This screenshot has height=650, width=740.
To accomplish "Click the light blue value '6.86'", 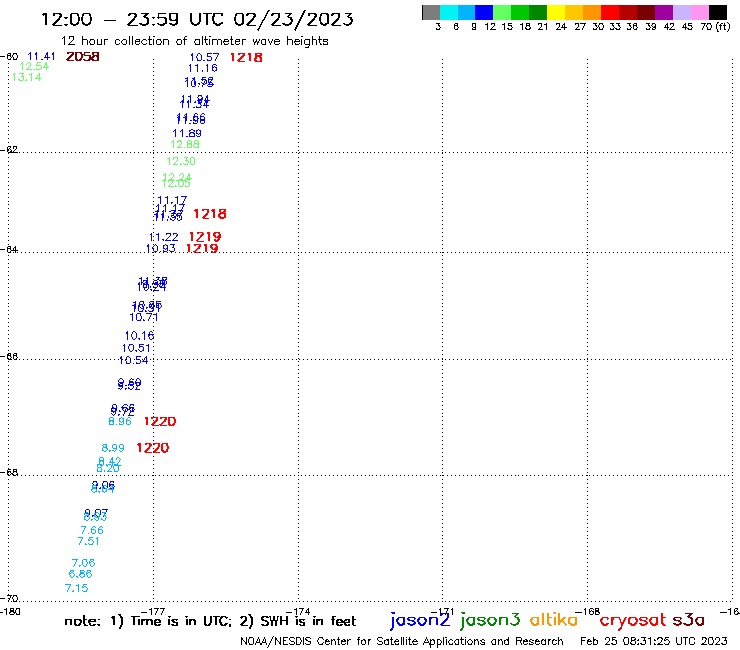I will click(x=80, y=574).
